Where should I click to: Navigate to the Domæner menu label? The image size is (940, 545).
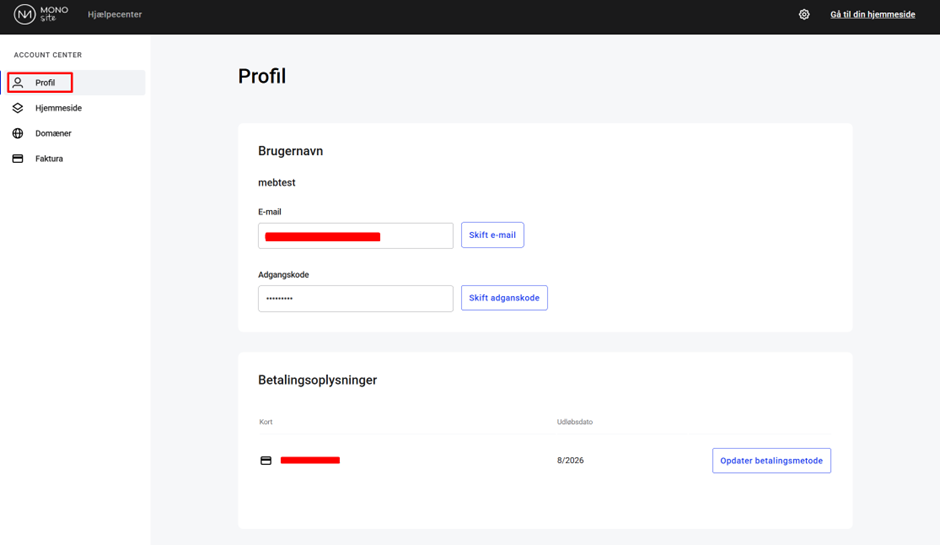pos(53,133)
